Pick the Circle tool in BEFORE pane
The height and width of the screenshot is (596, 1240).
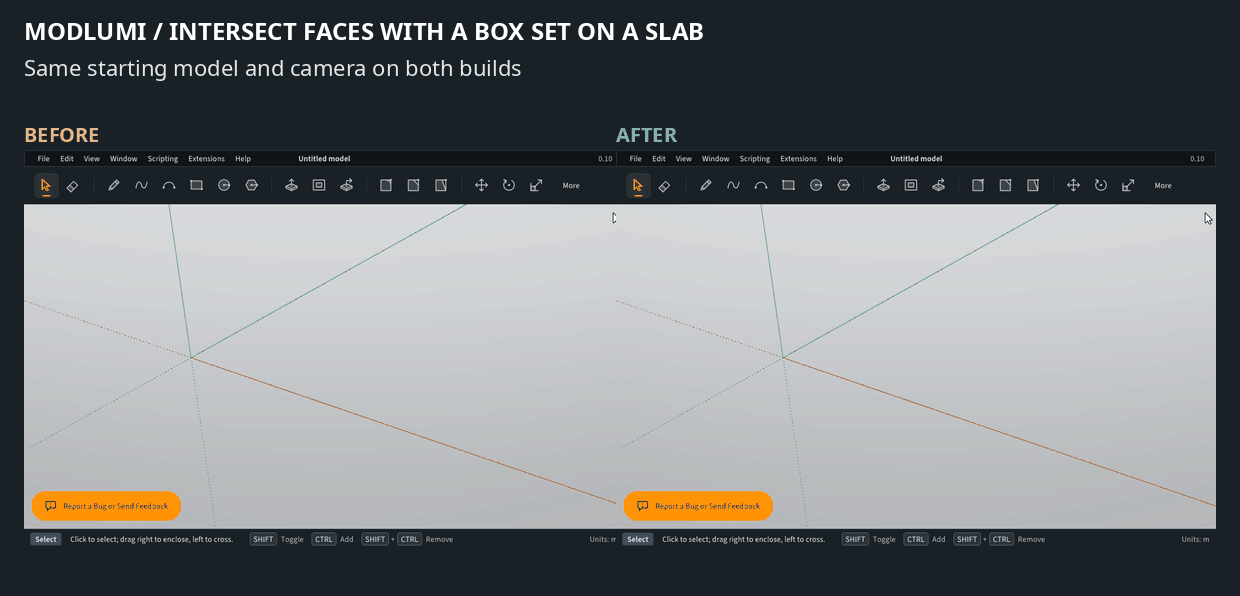pyautogui.click(x=224, y=185)
